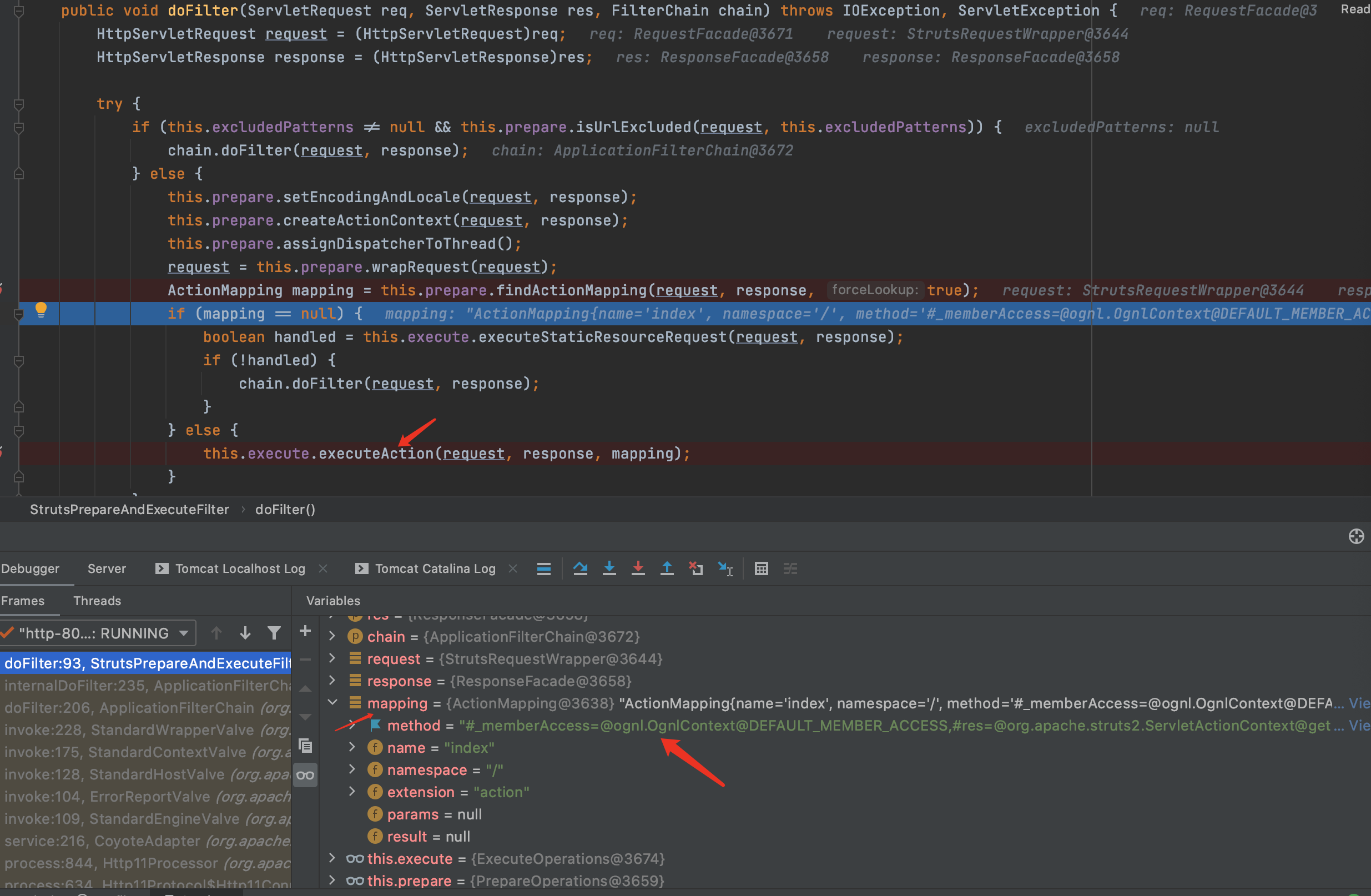This screenshot has height=896, width=1371.
Task: Click the red Force Step Into icon
Action: pos(638,568)
